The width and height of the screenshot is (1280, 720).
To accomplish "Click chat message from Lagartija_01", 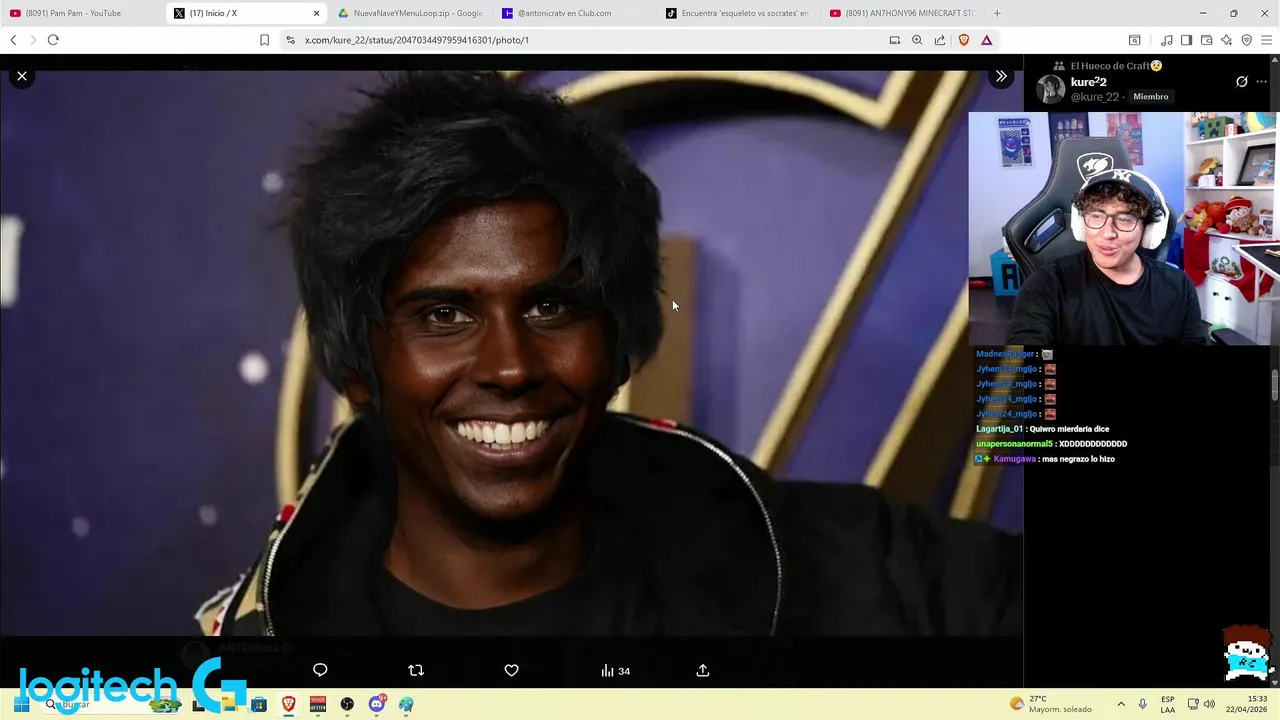I will (1043, 429).
